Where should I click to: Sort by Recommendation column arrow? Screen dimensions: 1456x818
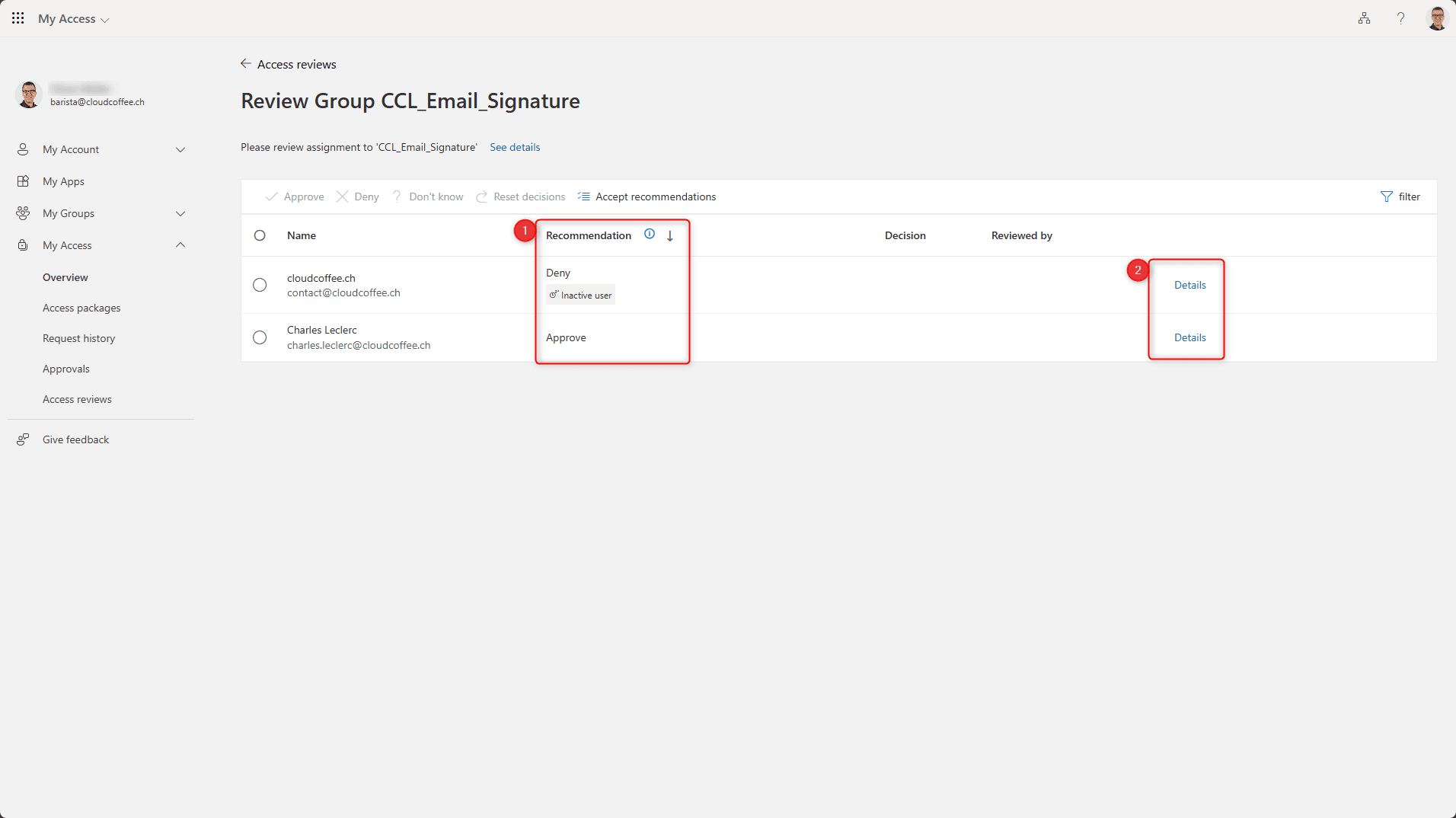(x=670, y=236)
